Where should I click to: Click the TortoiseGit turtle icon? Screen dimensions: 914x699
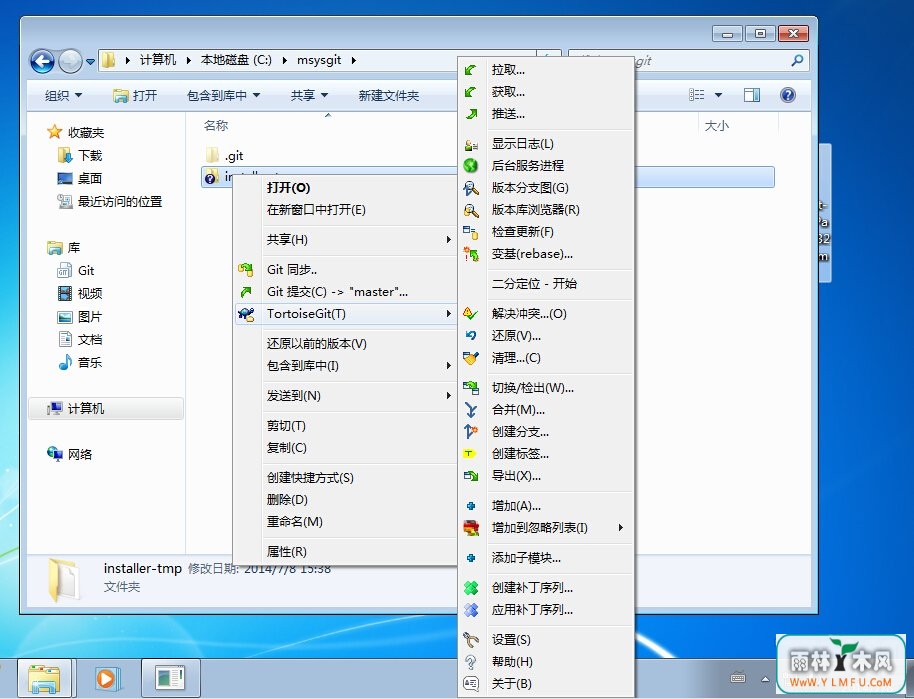coord(246,314)
